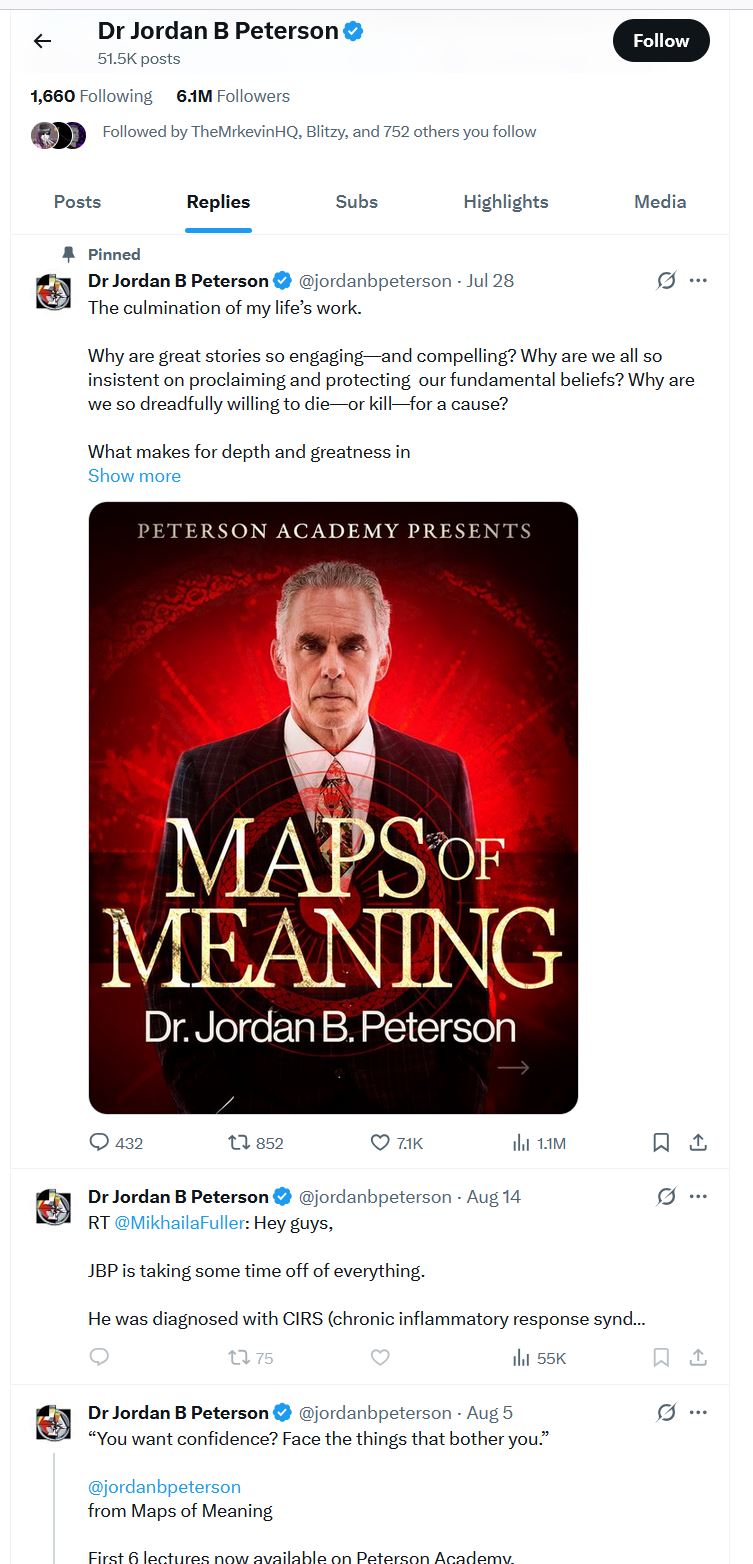This screenshot has width=753, height=1564.
Task: Go back using the back arrow
Action: pos(42,41)
